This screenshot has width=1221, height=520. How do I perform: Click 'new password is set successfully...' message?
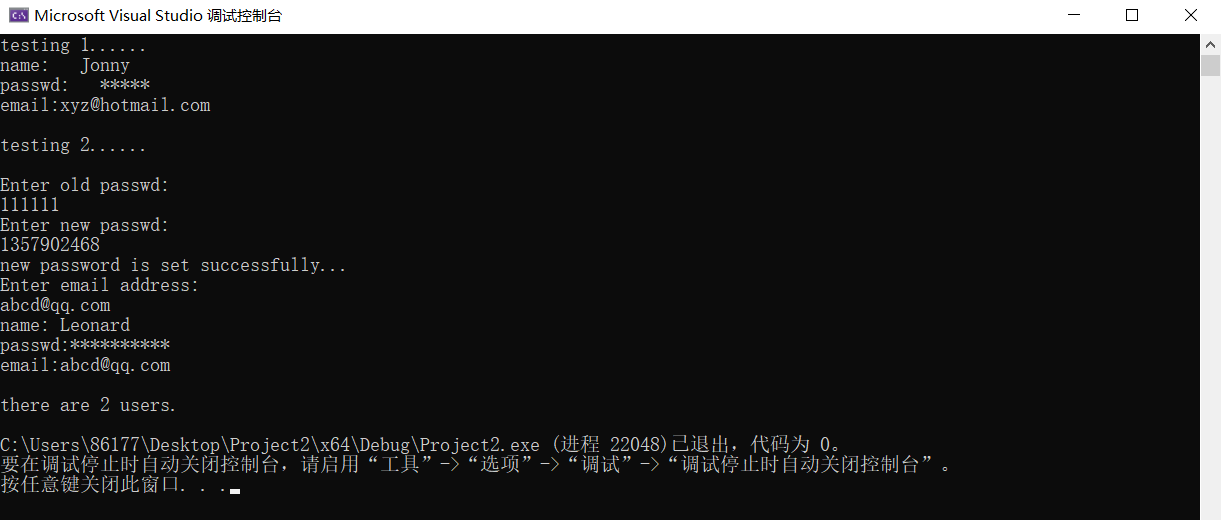click(x=174, y=265)
